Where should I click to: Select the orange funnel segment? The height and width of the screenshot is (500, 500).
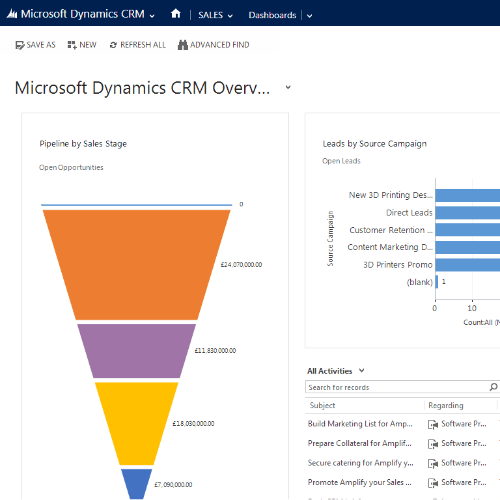pos(137,265)
